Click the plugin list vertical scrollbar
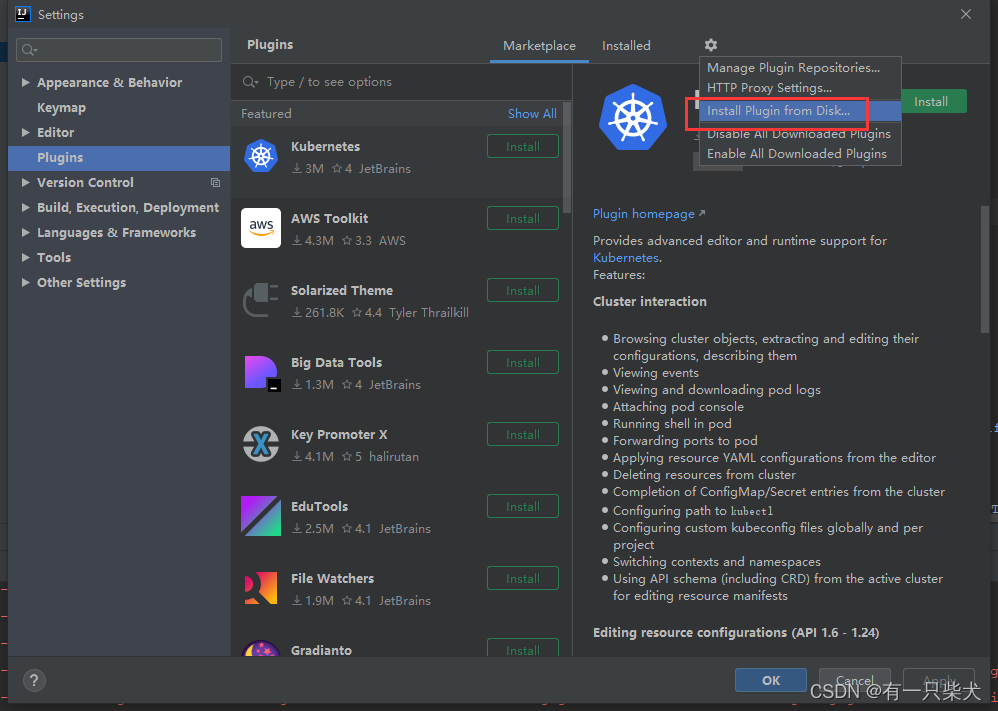Viewport: 998px width, 711px height. [x=567, y=159]
